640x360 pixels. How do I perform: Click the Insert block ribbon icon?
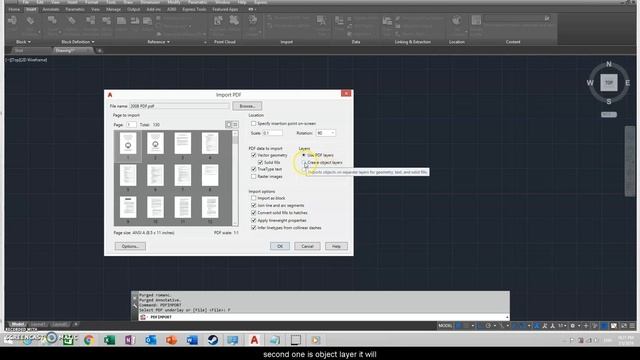13,20
